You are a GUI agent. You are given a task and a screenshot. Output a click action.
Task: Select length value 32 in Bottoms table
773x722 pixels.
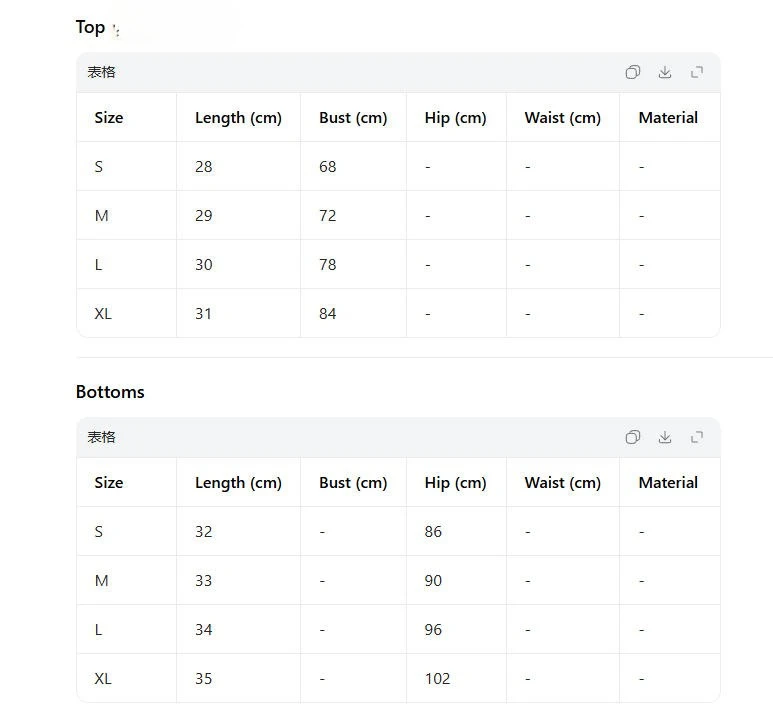(x=204, y=531)
